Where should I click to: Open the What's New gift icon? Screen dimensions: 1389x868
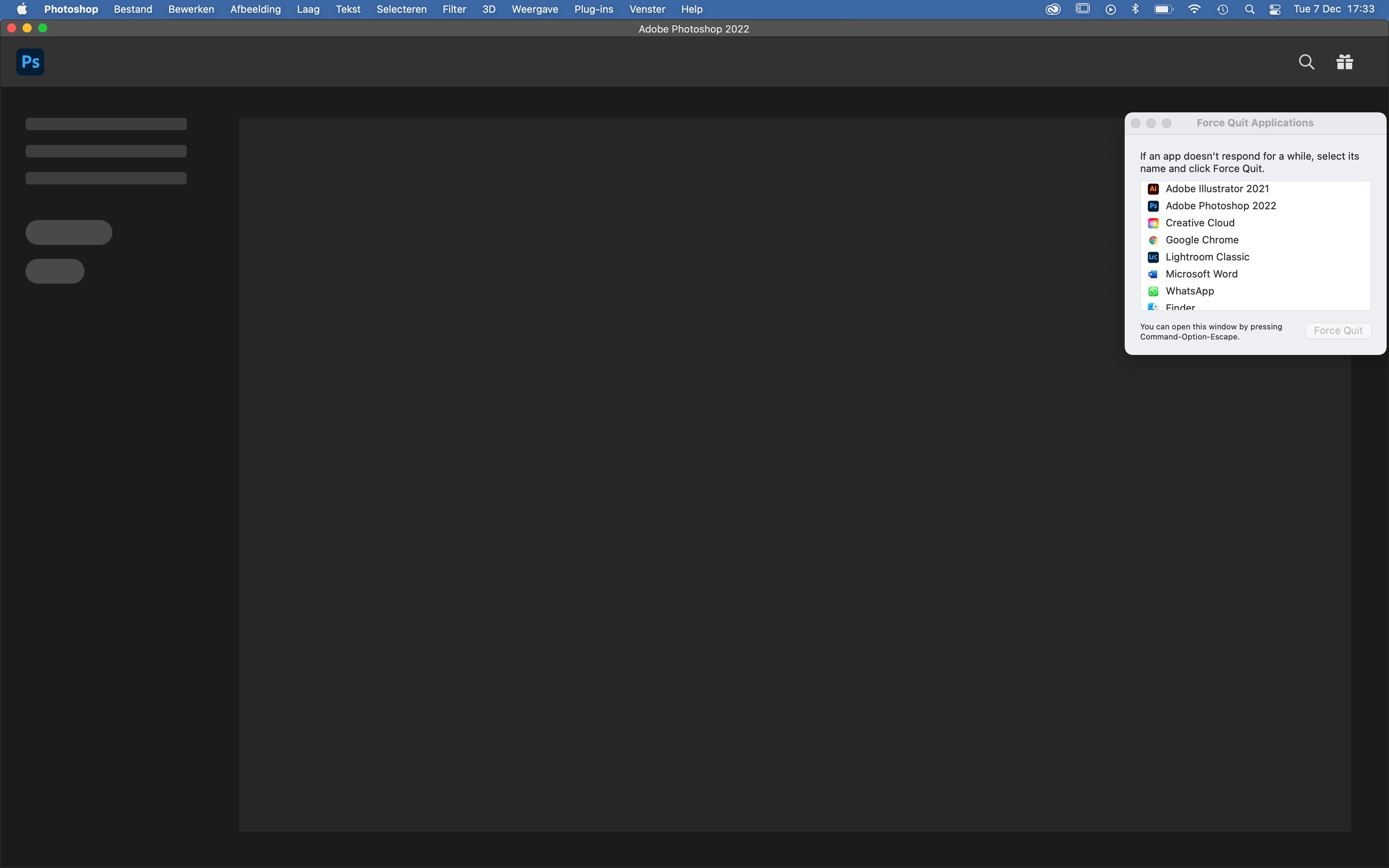pyautogui.click(x=1344, y=62)
